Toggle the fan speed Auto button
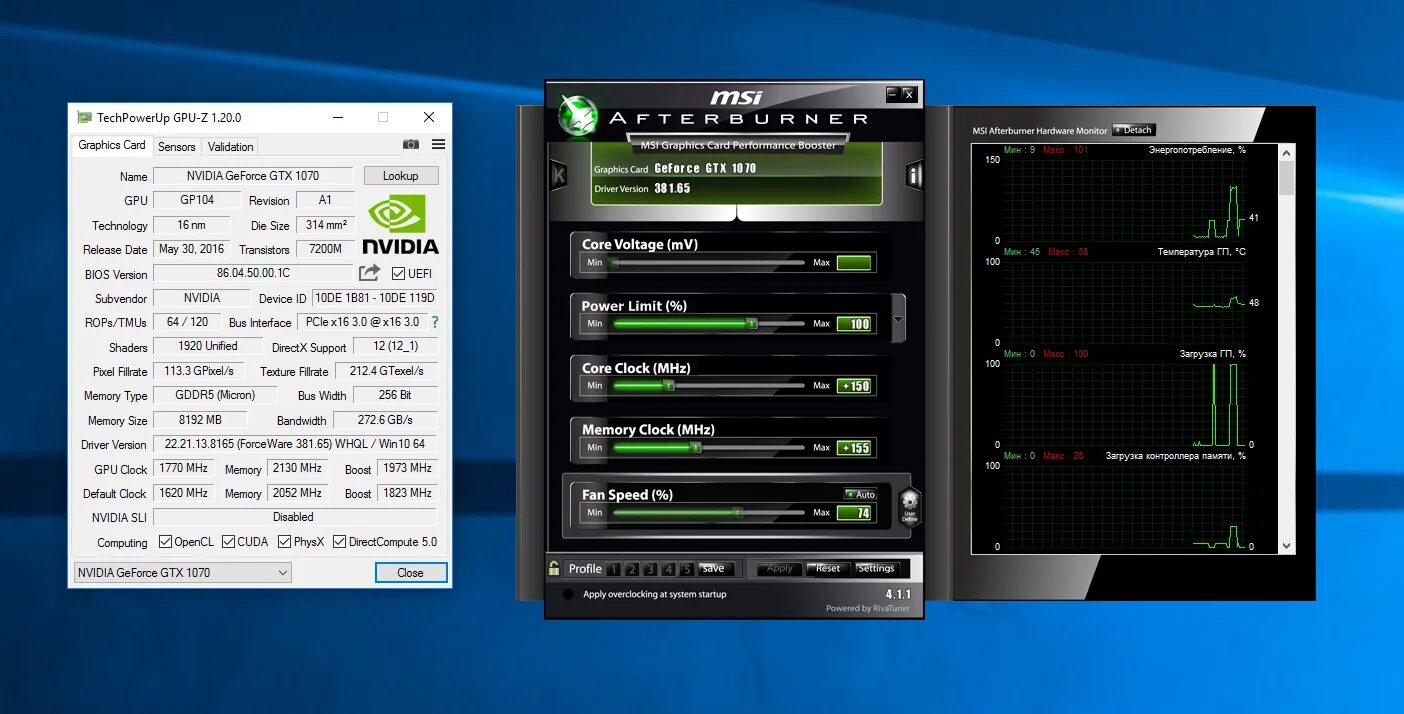1404x714 pixels. point(860,494)
